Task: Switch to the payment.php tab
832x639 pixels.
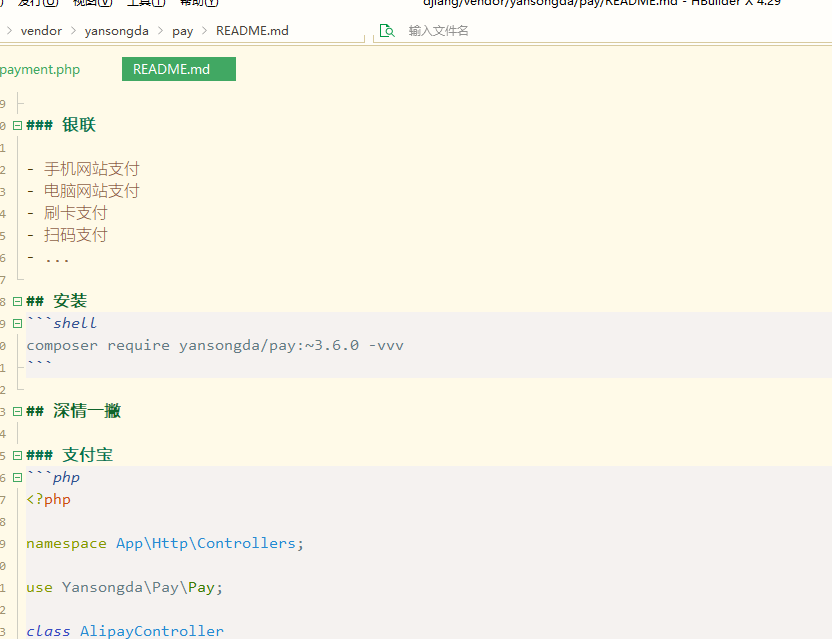Action: pyautogui.click(x=40, y=70)
